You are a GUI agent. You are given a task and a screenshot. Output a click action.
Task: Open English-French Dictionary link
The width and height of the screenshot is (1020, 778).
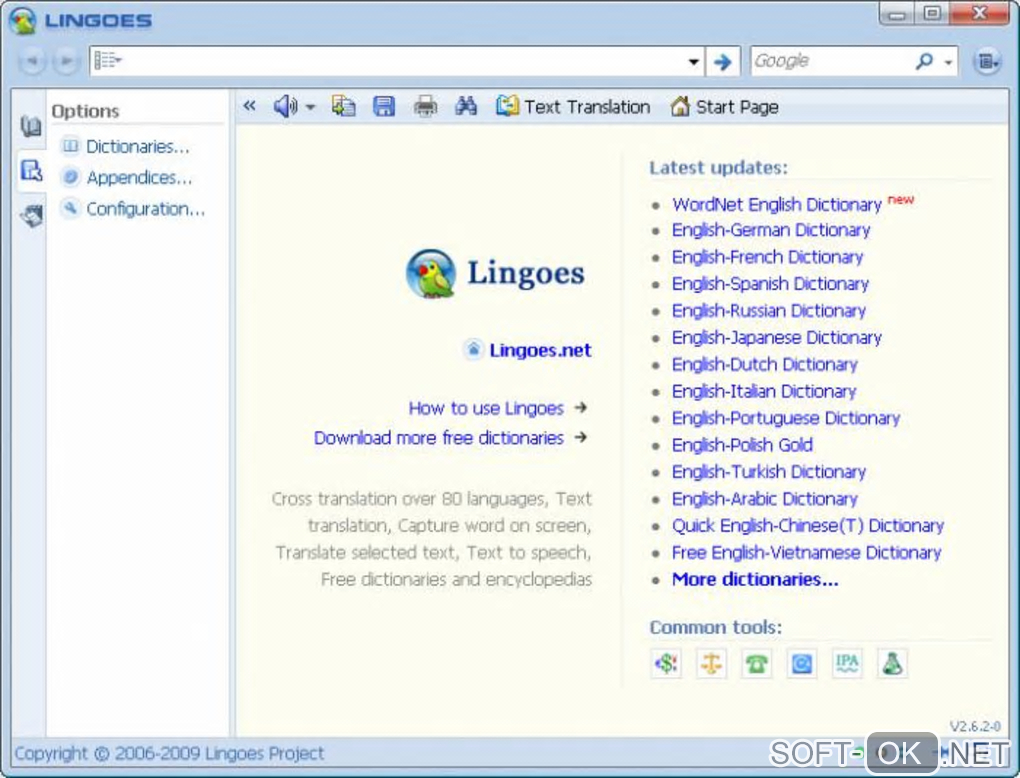[768, 257]
